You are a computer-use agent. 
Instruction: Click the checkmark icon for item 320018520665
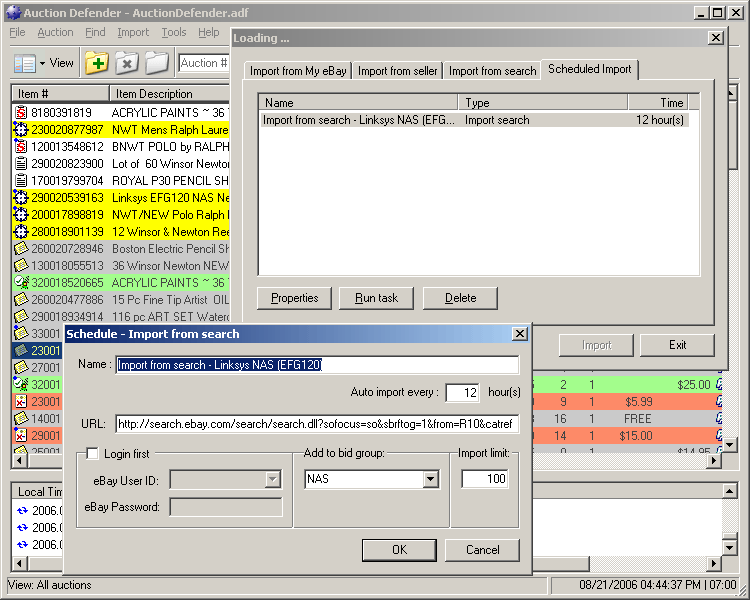(20, 283)
